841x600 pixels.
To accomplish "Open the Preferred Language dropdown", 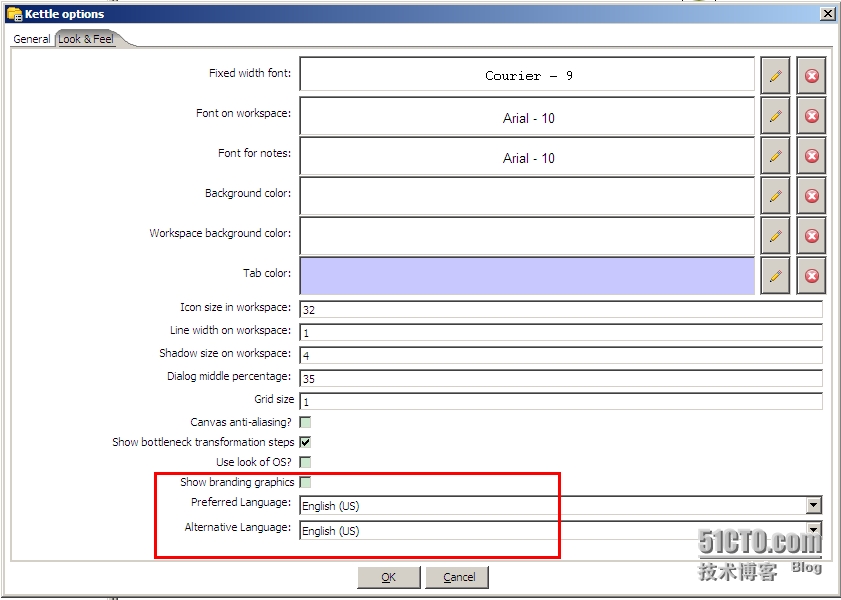I will (x=814, y=505).
